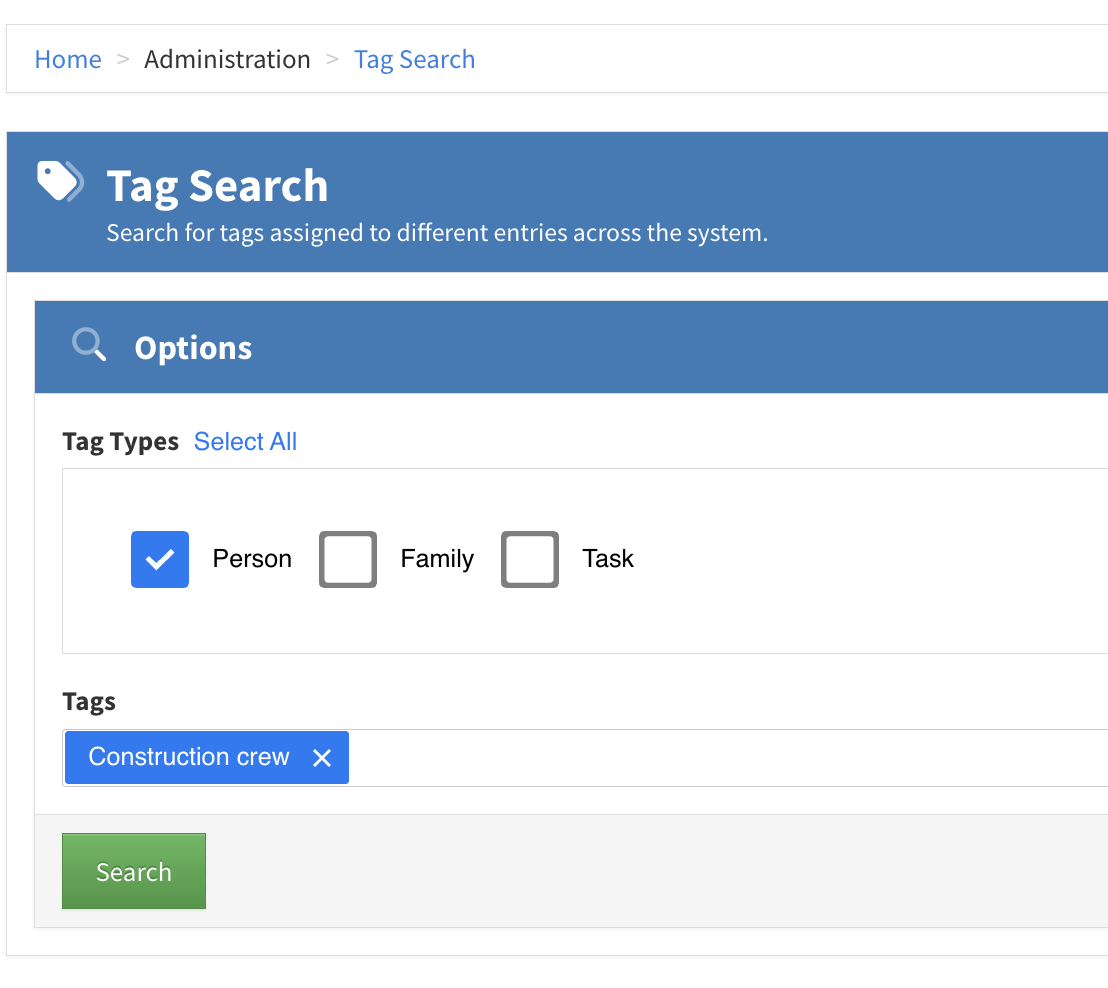1108x988 pixels.
Task: Click the Person checkbox label text
Action: [x=252, y=559]
